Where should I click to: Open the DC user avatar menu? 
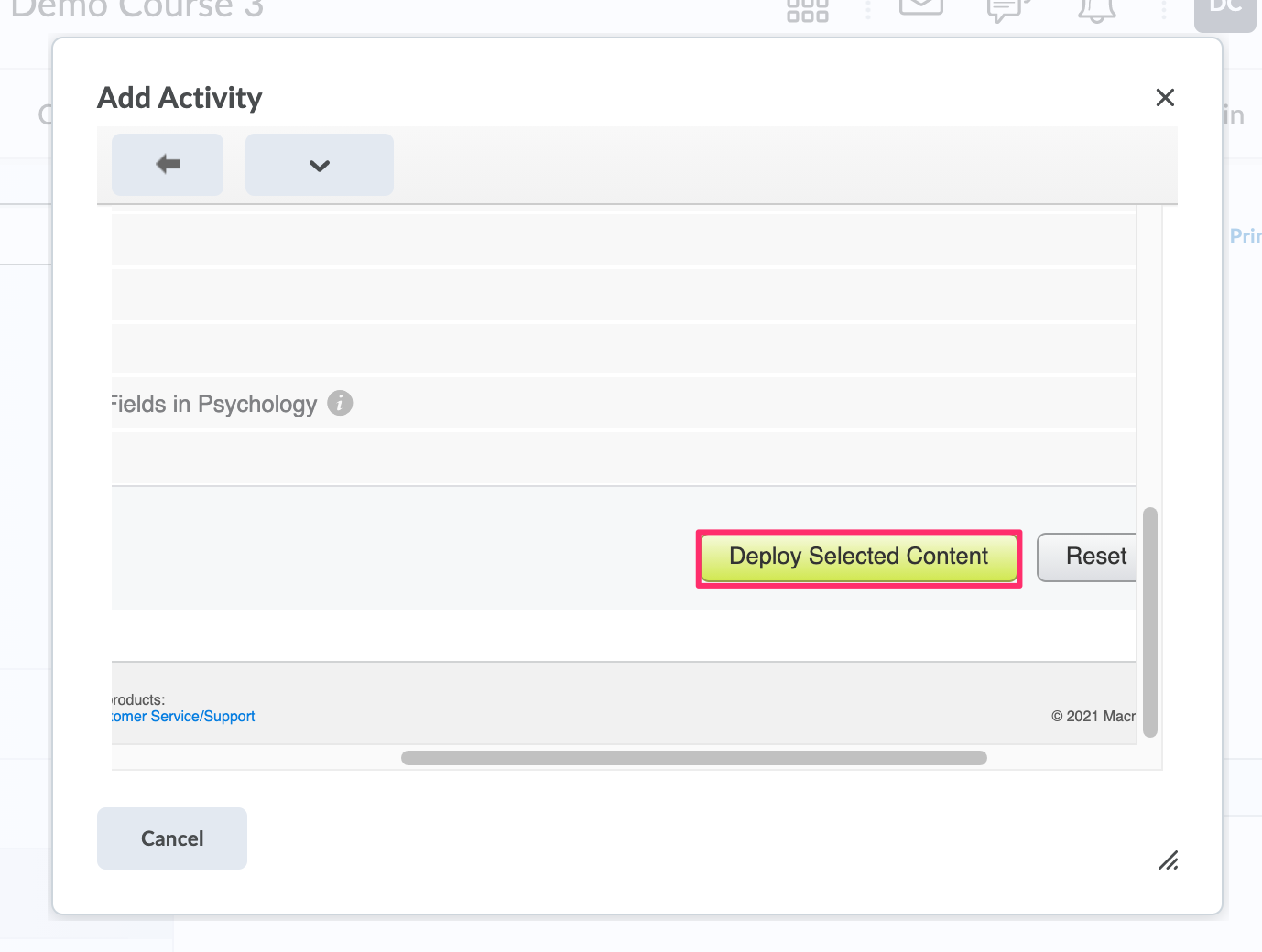(1224, 11)
